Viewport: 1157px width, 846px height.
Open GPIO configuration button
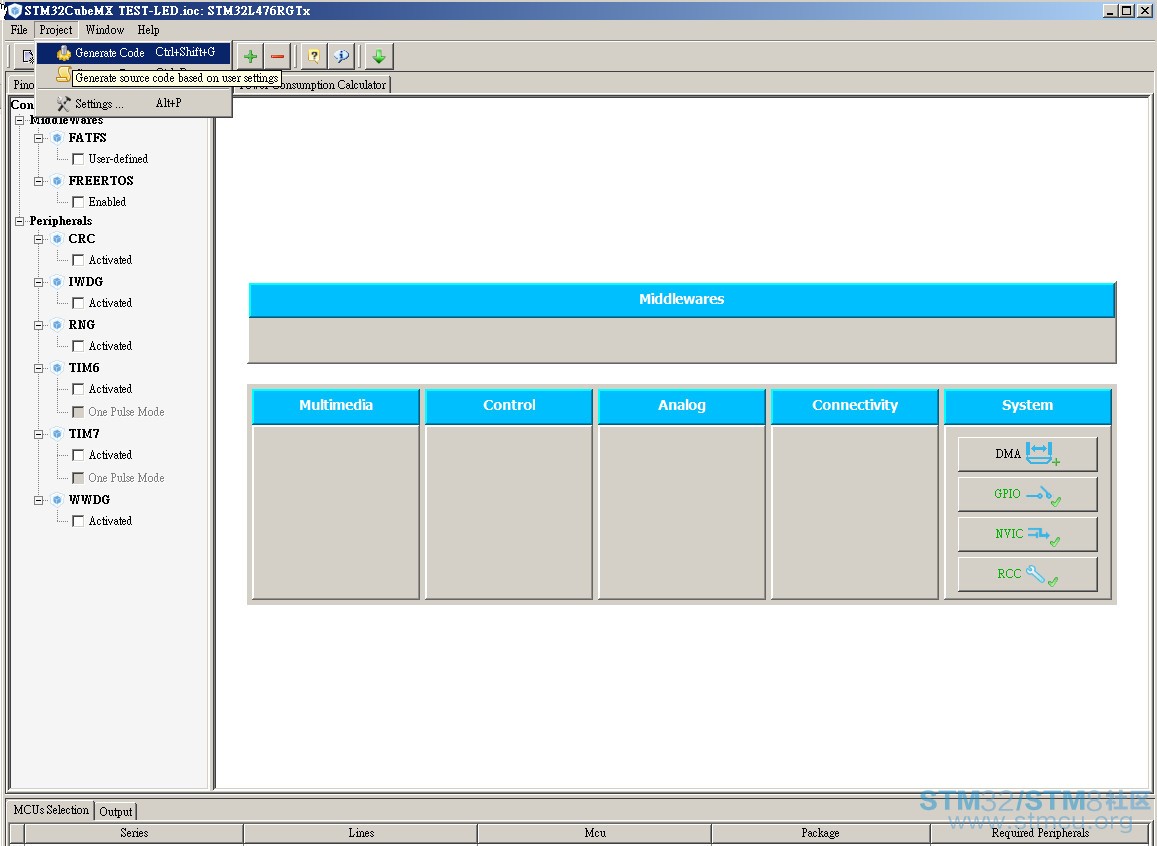pyautogui.click(x=1027, y=493)
